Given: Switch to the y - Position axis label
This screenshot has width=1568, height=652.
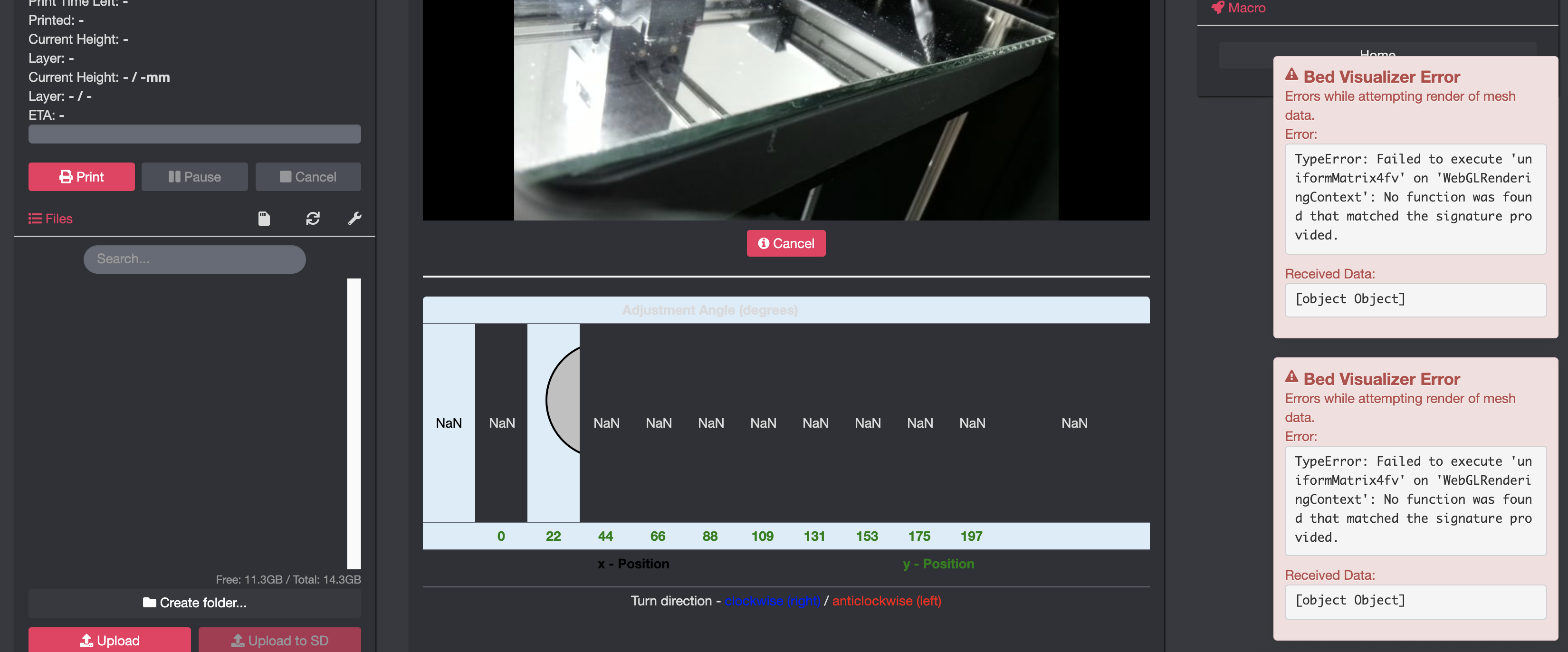Looking at the screenshot, I should 937,564.
